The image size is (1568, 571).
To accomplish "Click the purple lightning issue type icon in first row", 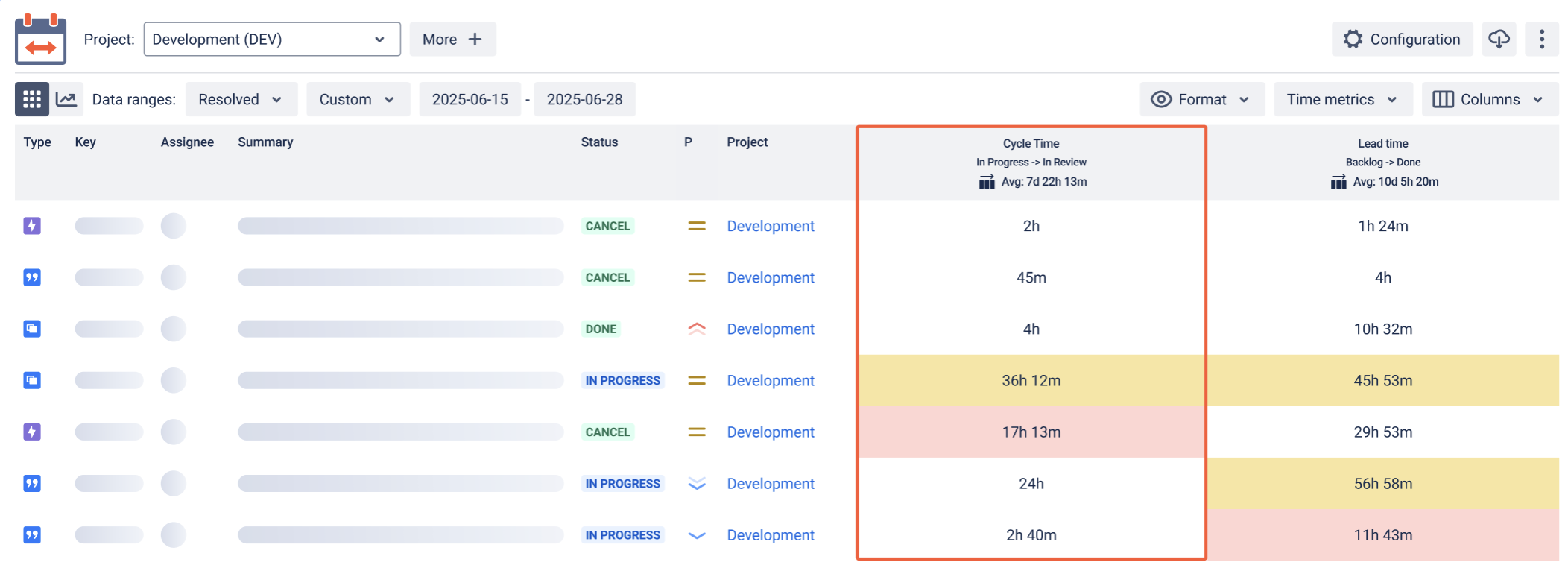I will click(x=32, y=225).
